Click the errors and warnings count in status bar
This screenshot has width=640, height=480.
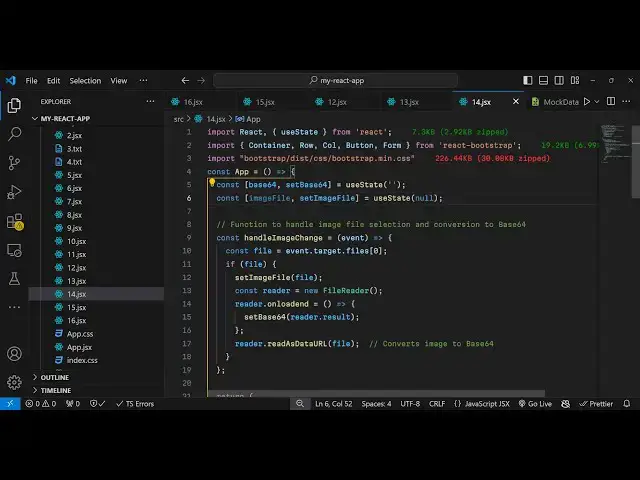[40, 404]
